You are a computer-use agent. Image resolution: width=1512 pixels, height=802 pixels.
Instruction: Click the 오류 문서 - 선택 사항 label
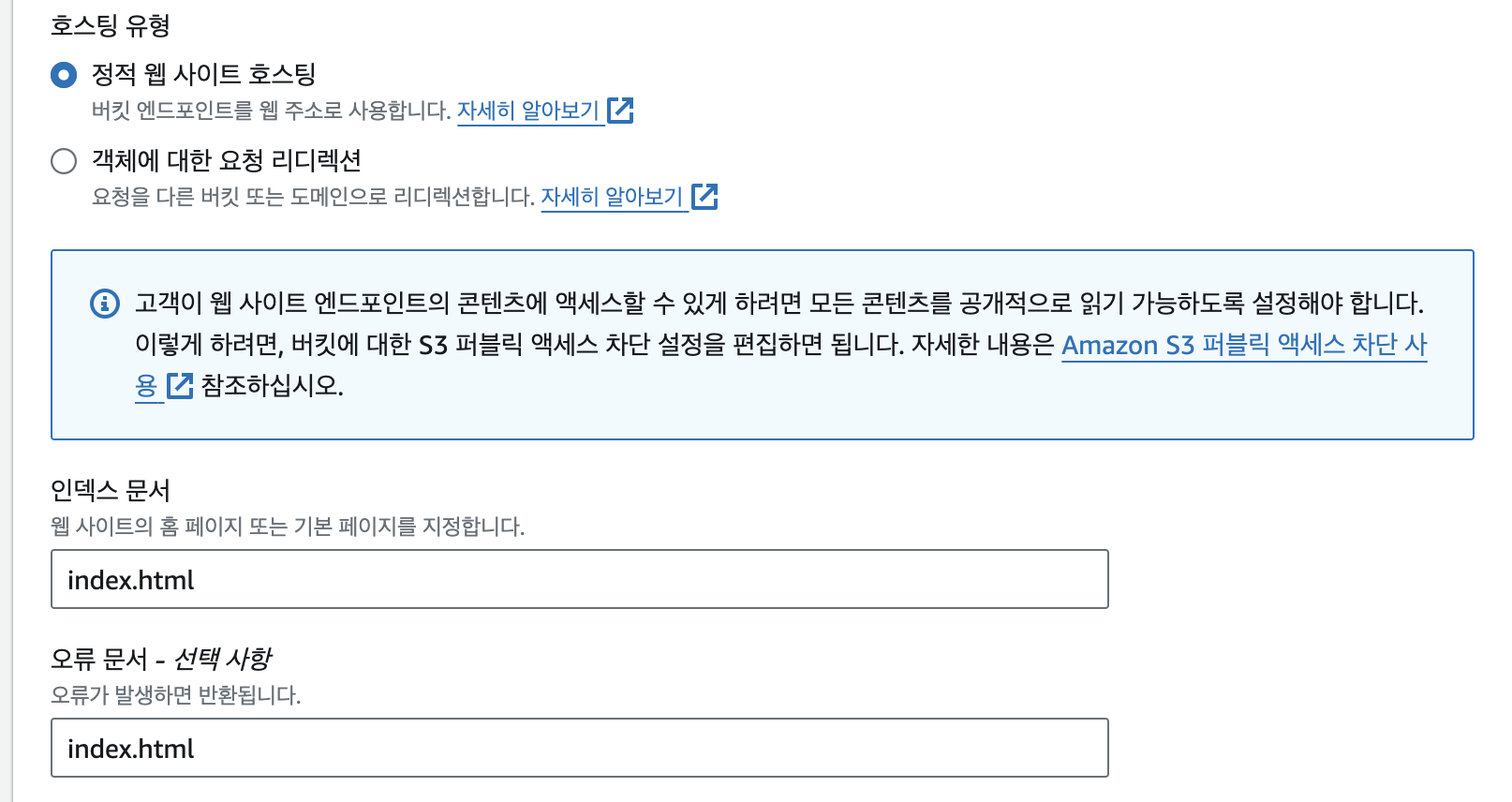click(161, 659)
